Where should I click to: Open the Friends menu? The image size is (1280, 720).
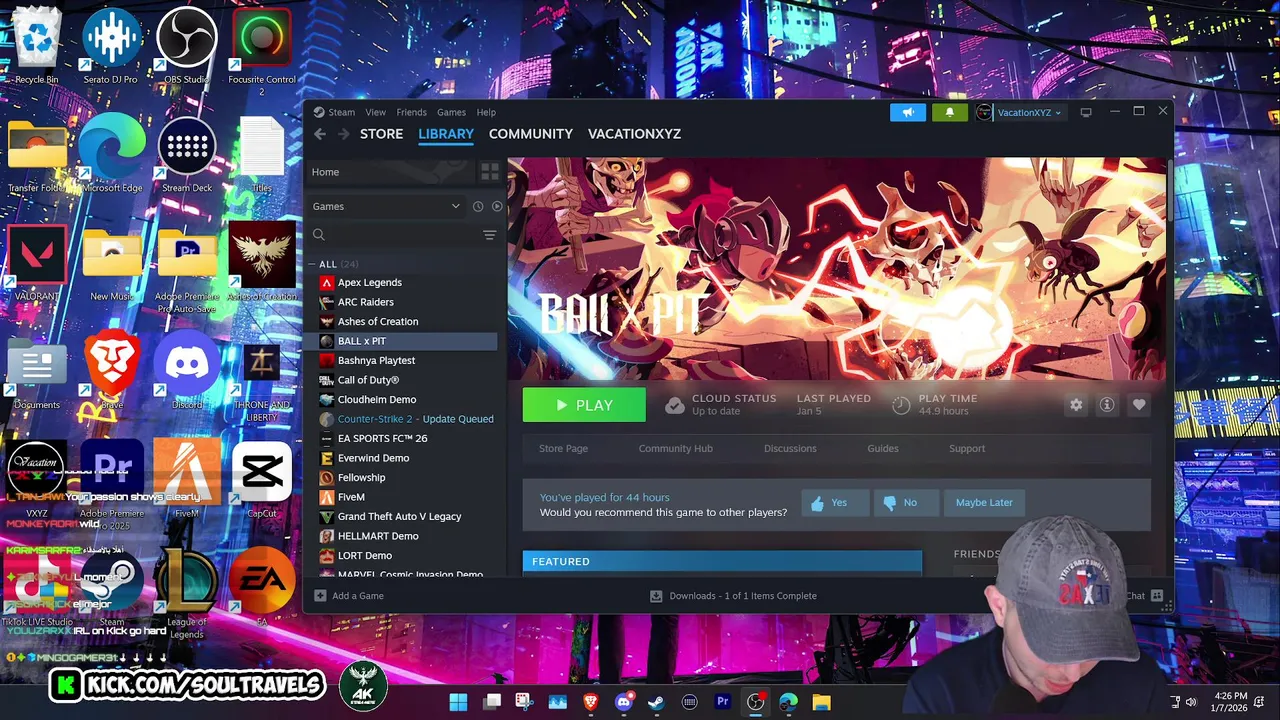pyautogui.click(x=411, y=112)
